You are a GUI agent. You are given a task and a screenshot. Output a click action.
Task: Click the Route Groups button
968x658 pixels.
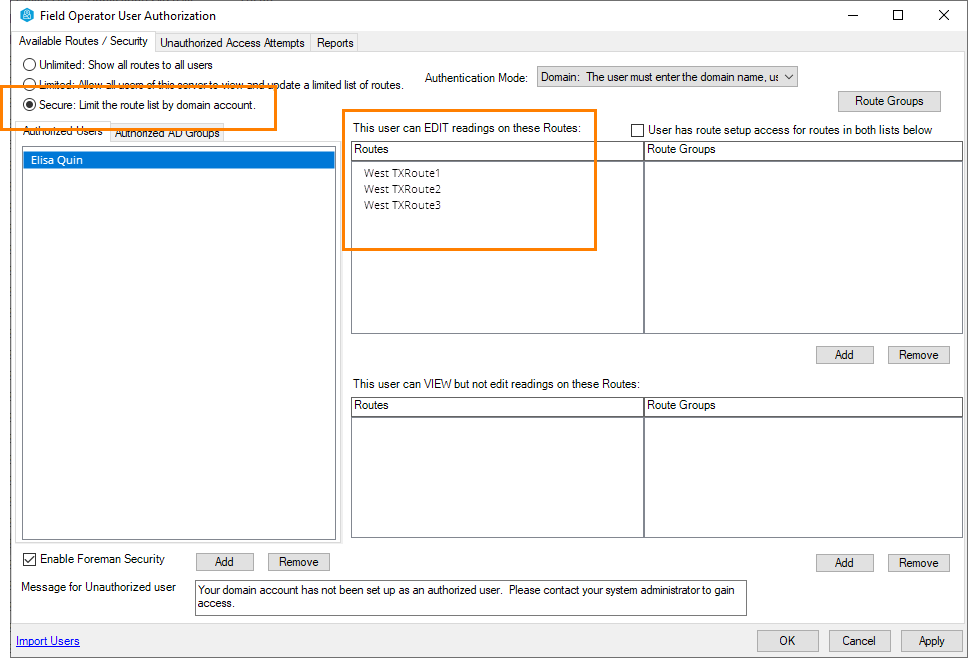coord(889,101)
